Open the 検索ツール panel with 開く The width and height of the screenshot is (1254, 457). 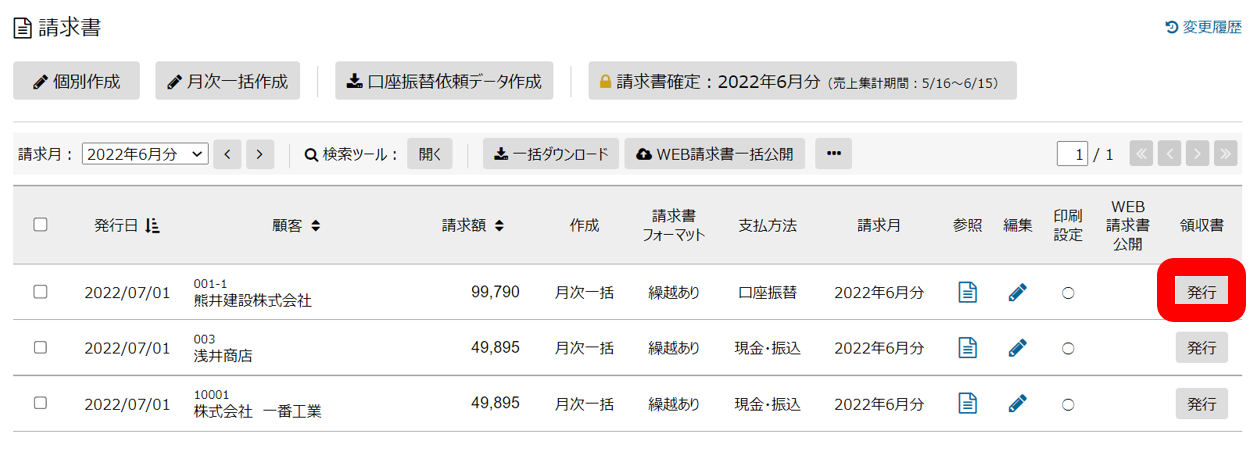430,154
